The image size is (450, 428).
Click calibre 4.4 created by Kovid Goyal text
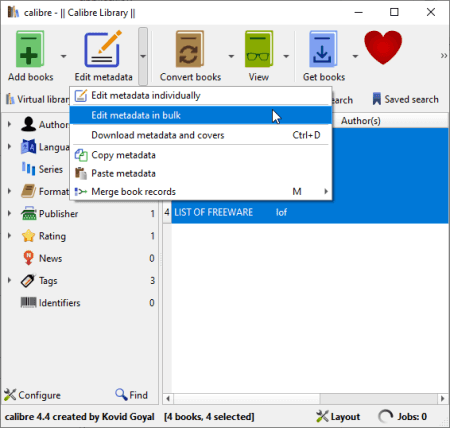pos(79,417)
